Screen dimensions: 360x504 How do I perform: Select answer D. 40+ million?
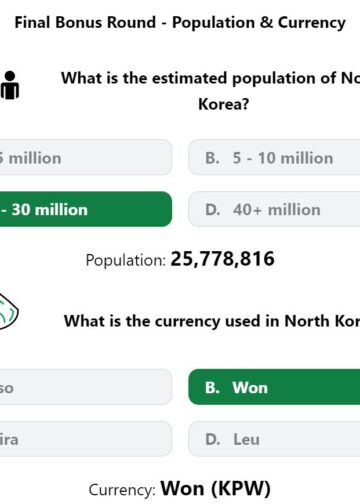pyautogui.click(x=274, y=209)
